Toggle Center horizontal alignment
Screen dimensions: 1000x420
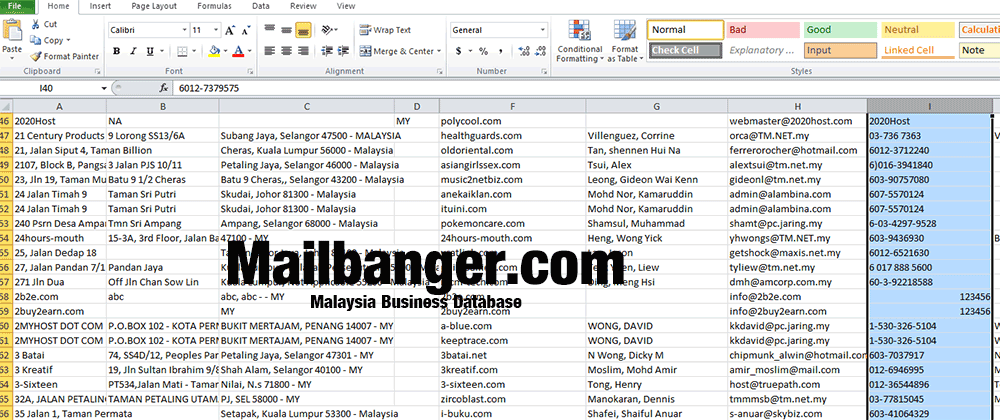point(286,51)
